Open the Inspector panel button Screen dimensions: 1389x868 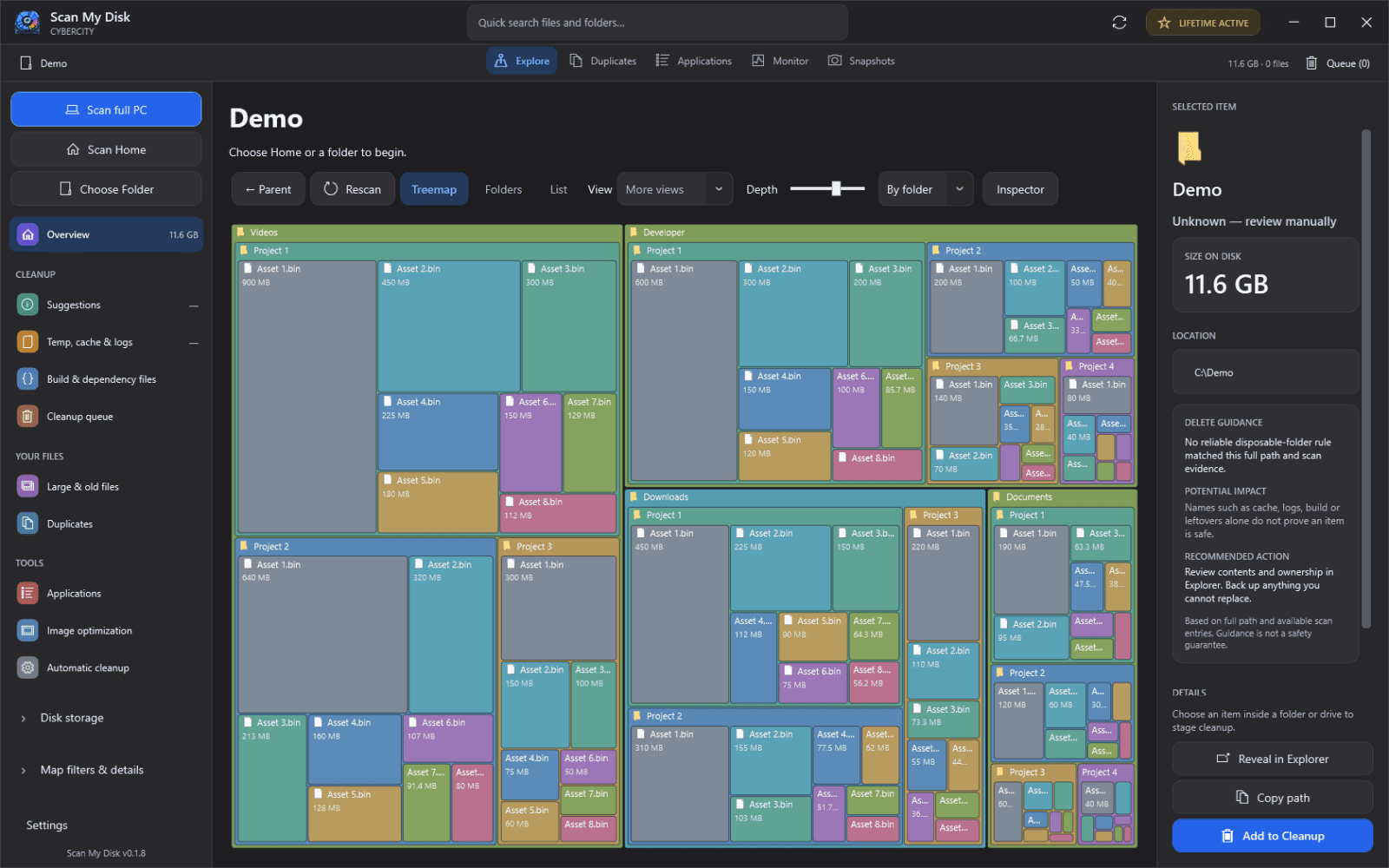click(1020, 189)
